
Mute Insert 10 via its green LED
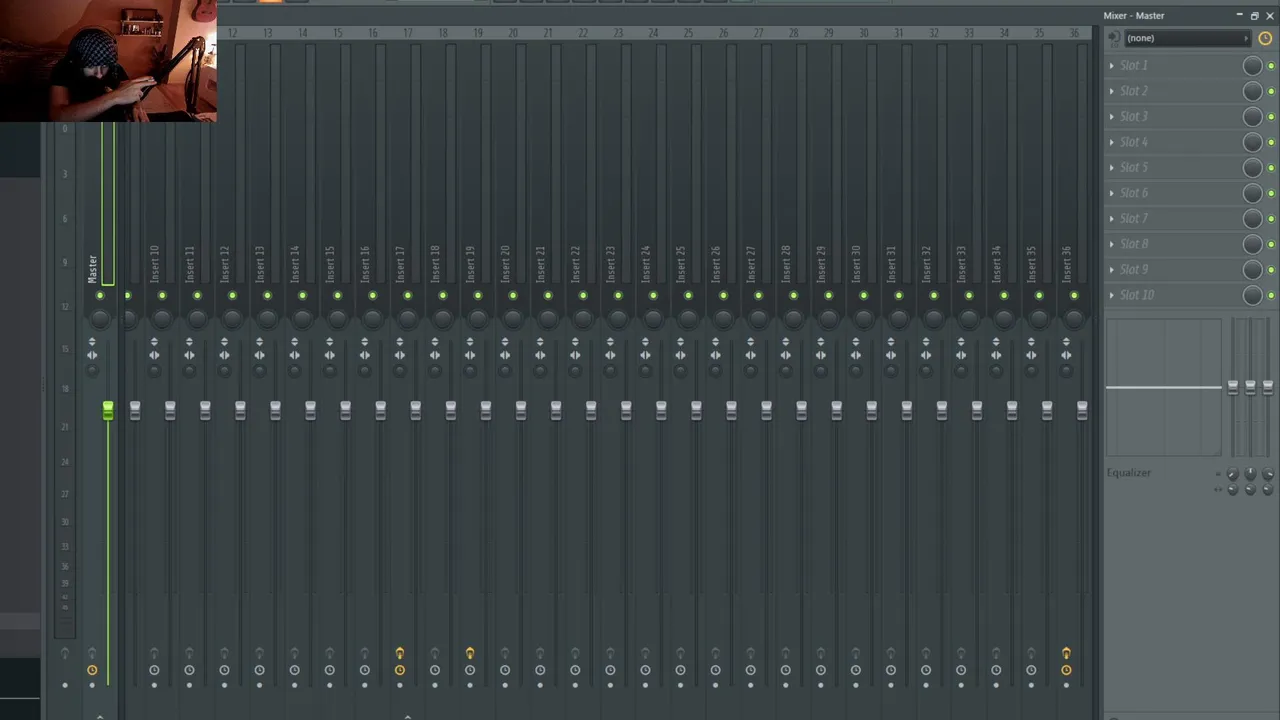click(162, 296)
